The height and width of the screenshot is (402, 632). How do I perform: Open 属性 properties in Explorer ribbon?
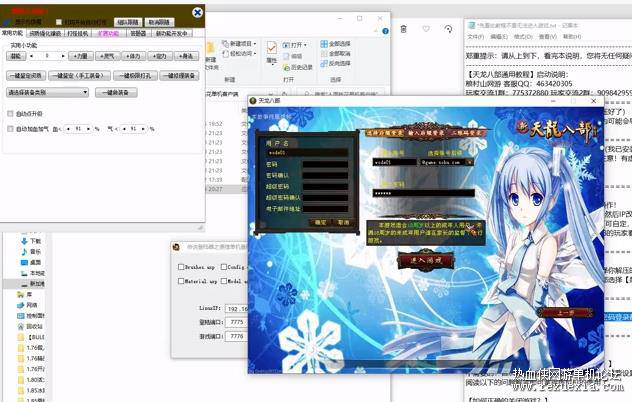[x=272, y=52]
